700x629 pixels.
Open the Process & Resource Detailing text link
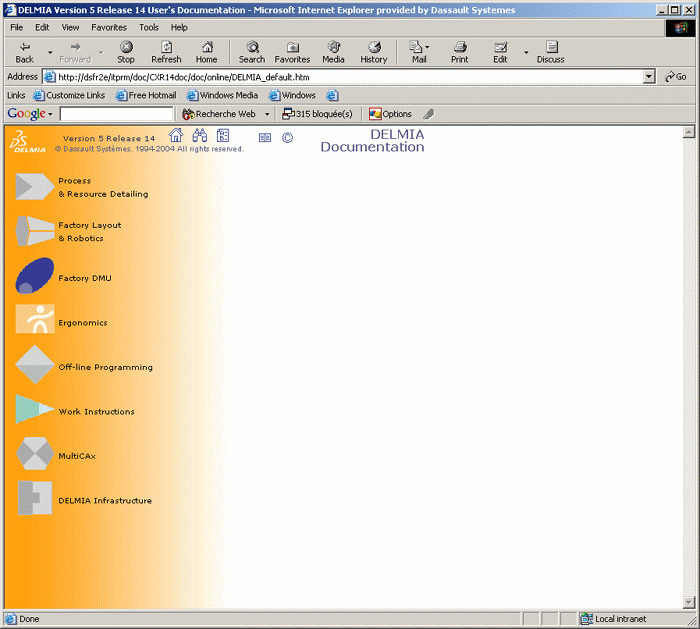pos(103,187)
